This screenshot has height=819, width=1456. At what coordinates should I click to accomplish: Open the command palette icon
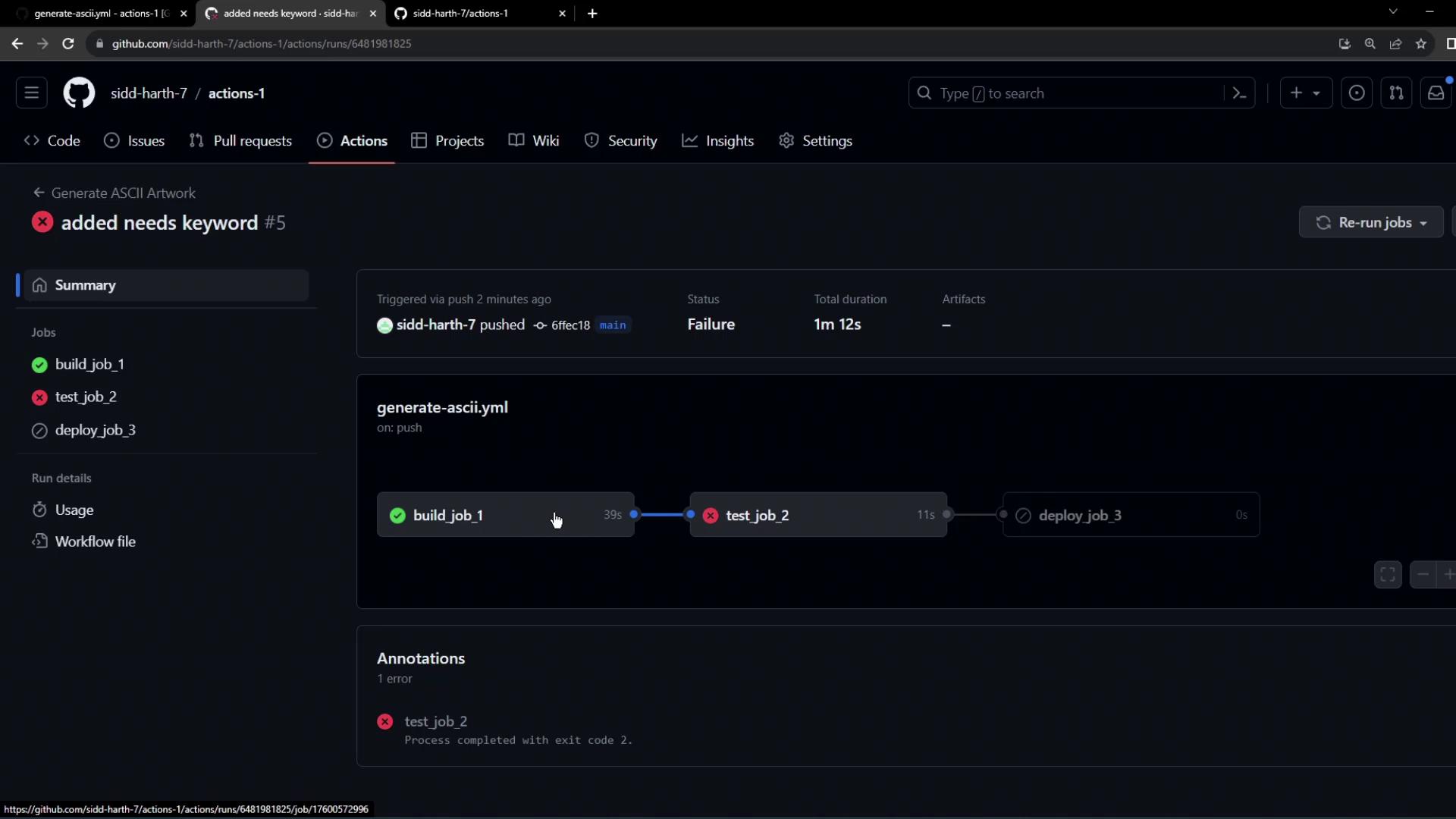pos(1240,93)
